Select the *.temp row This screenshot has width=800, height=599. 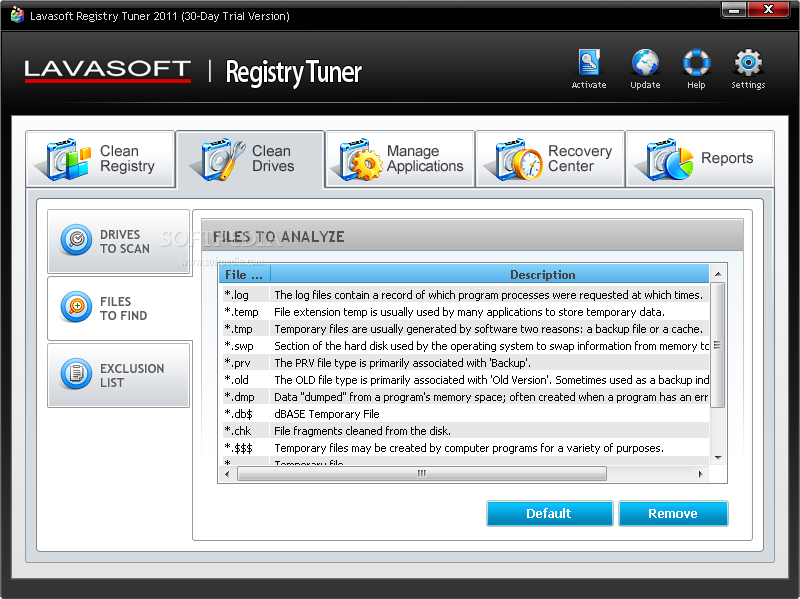[x=465, y=312]
